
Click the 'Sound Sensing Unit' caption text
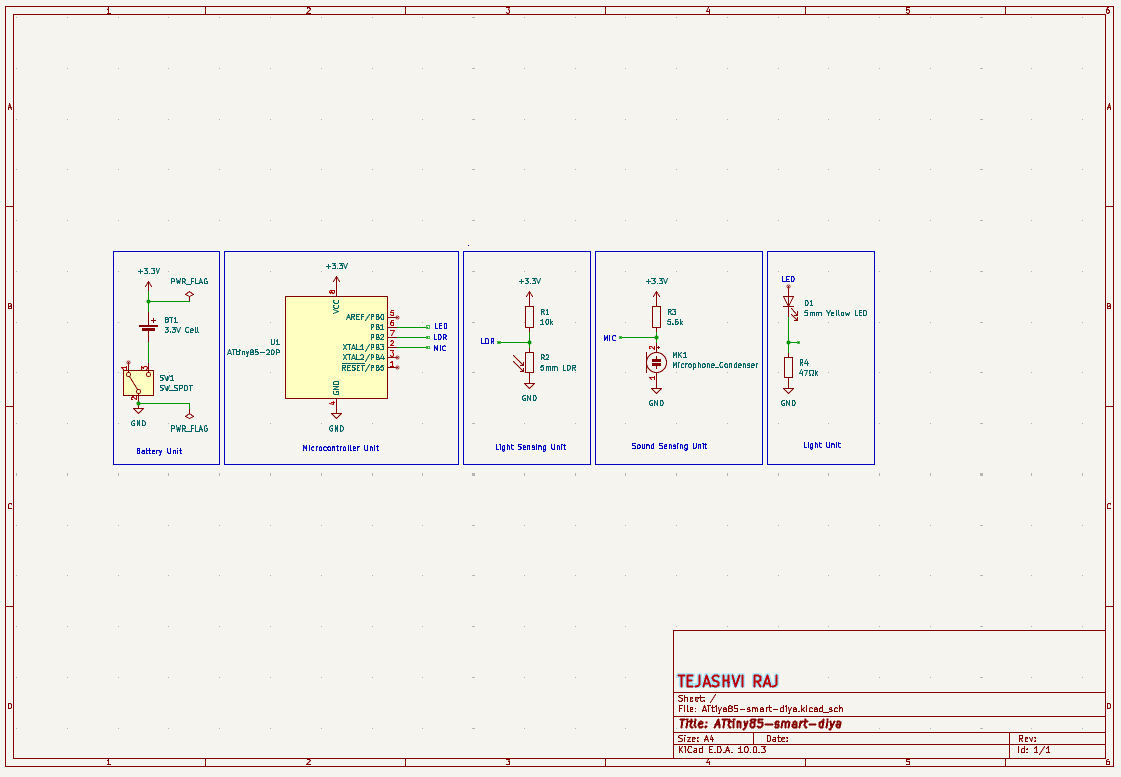669,446
